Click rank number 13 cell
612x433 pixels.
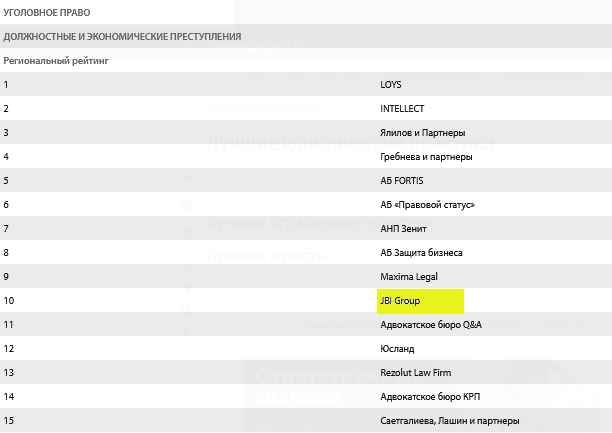(9, 373)
